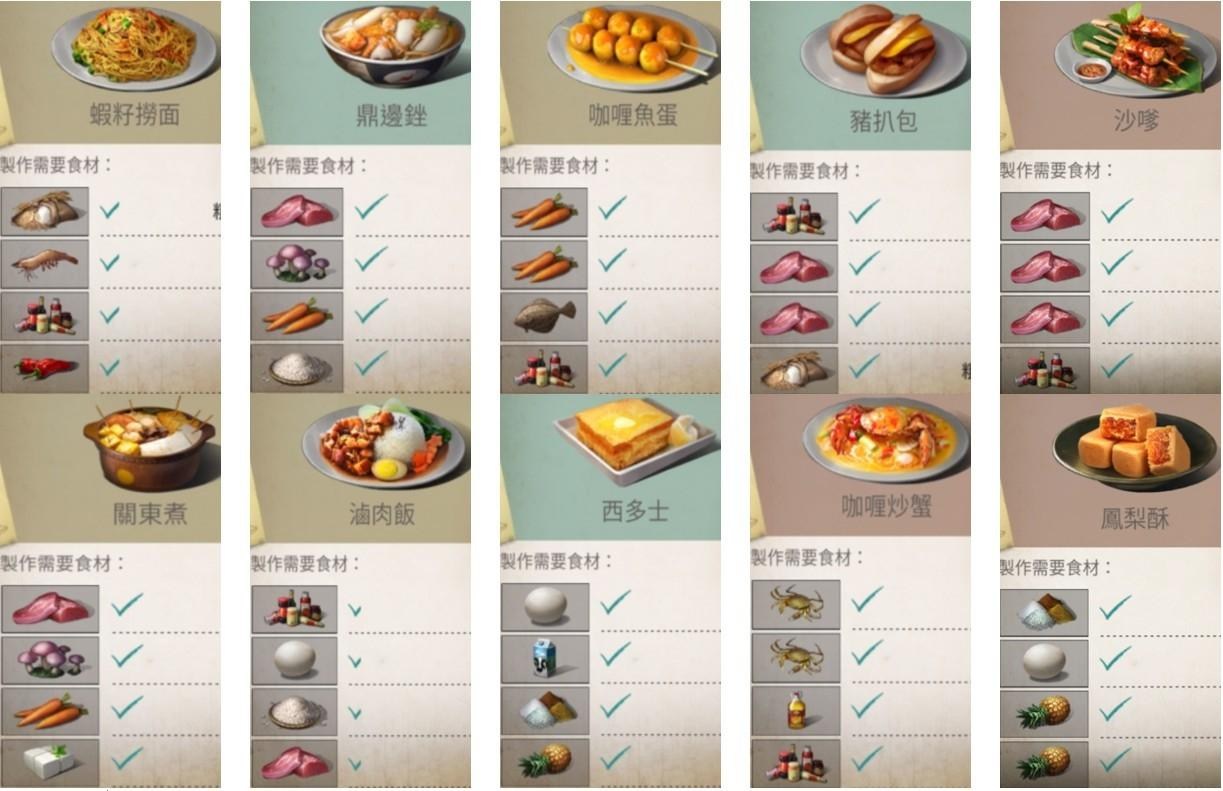The image size is (1223, 791).
Task: Toggle checkmark beside the flatfish ingredient
Action: click(x=612, y=312)
